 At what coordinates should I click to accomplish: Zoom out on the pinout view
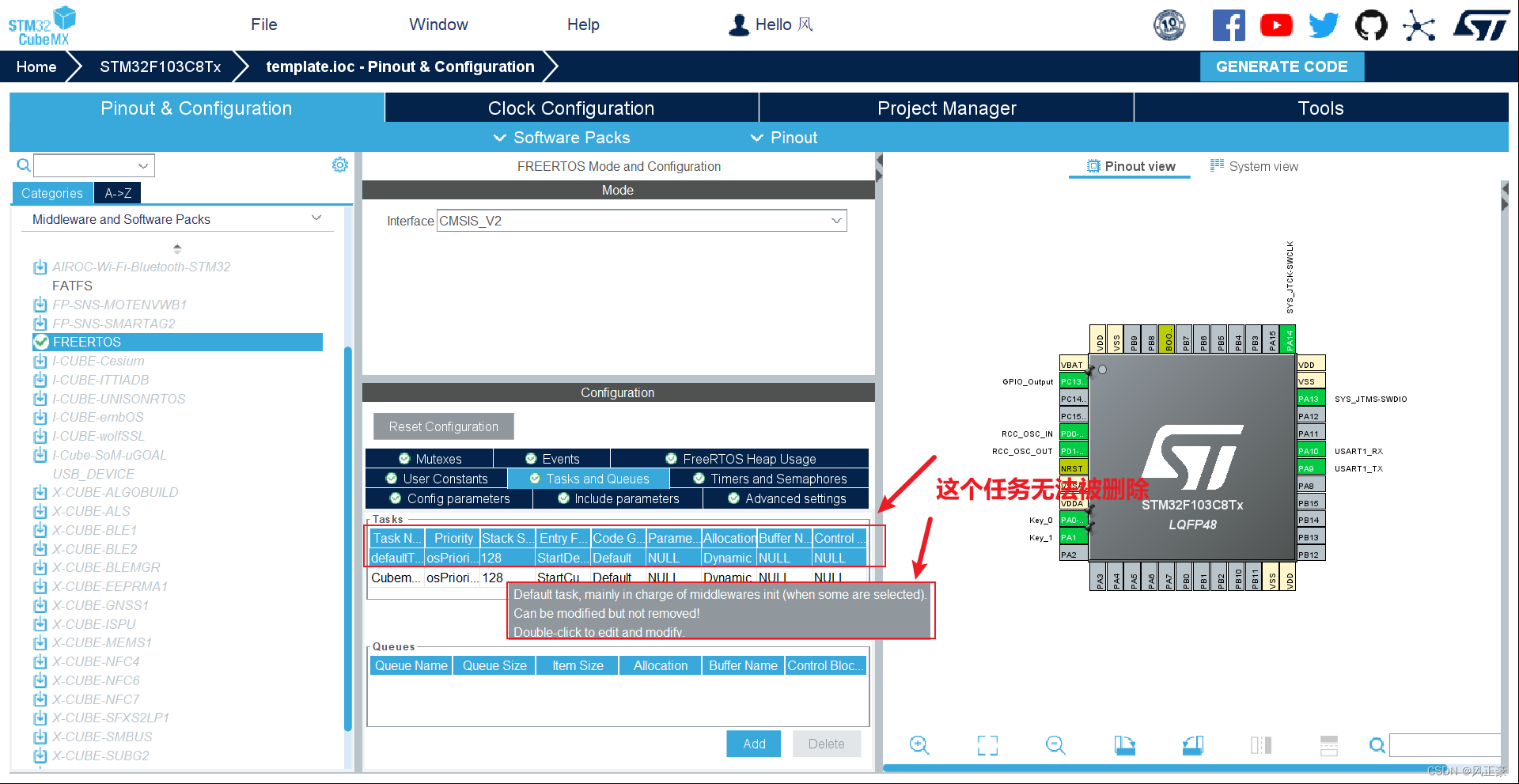pyautogui.click(x=1055, y=745)
